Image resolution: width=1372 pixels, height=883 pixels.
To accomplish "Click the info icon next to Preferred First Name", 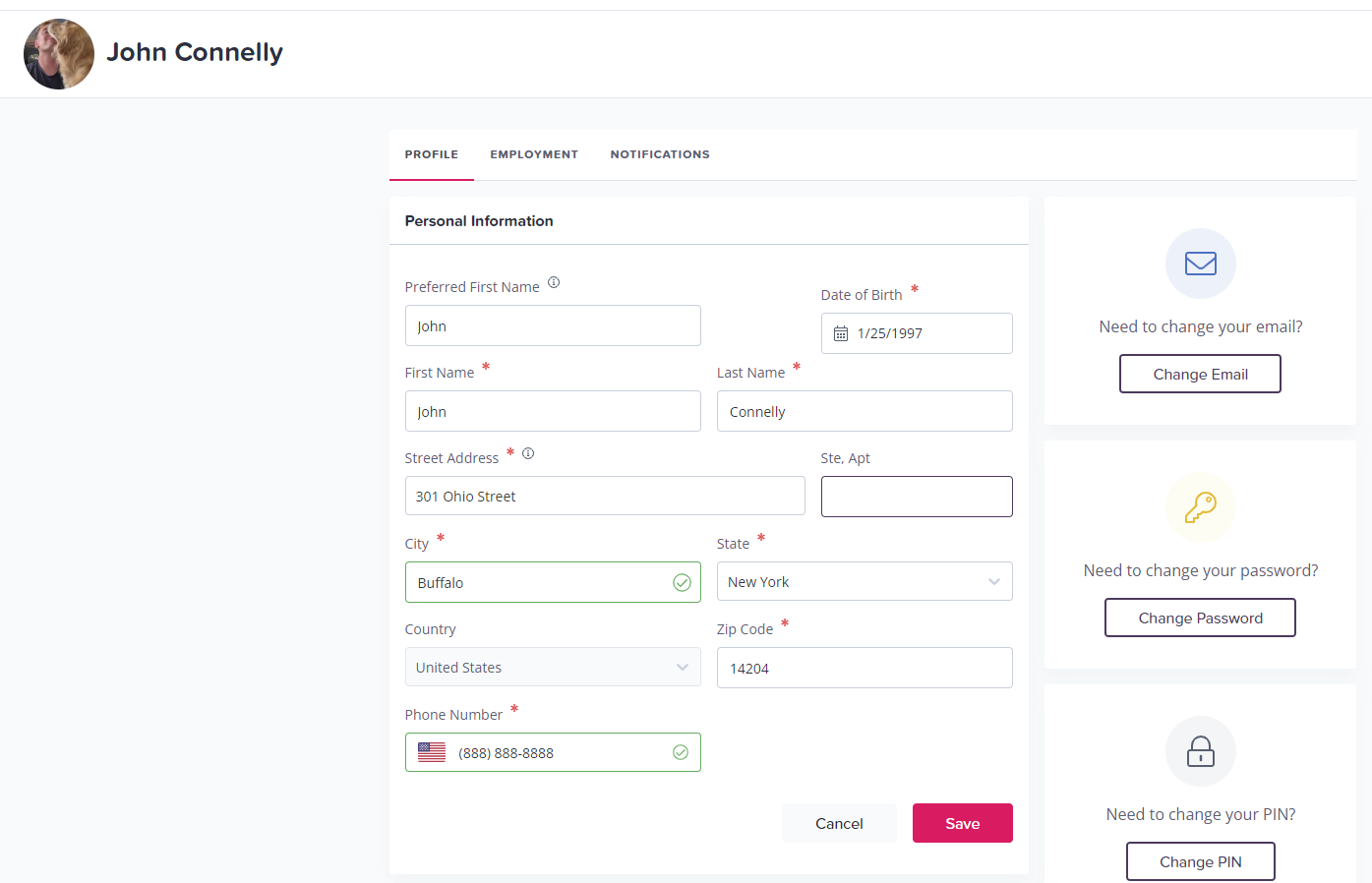I will 553,282.
